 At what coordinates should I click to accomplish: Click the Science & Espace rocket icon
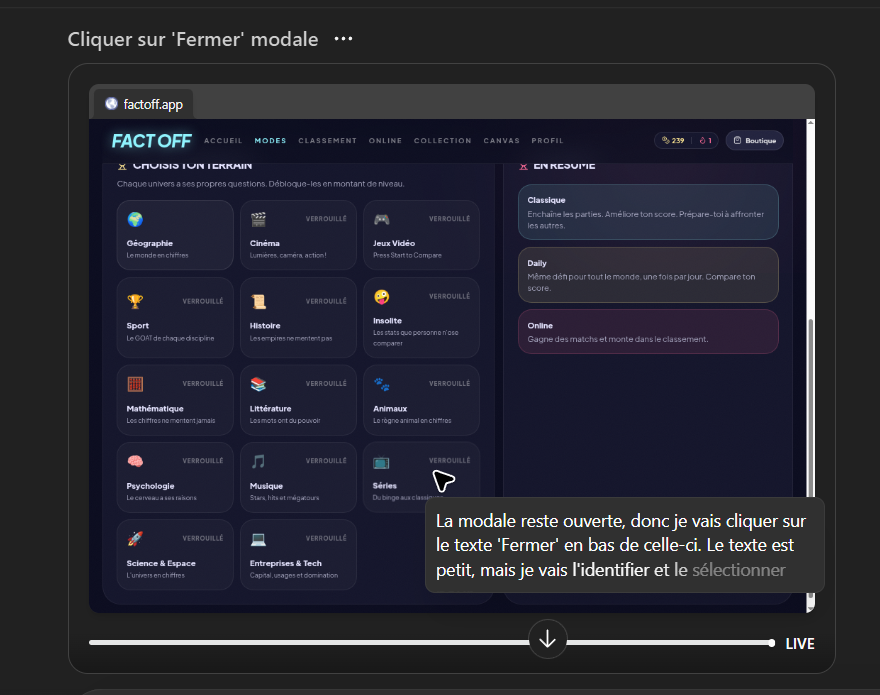pos(135,539)
